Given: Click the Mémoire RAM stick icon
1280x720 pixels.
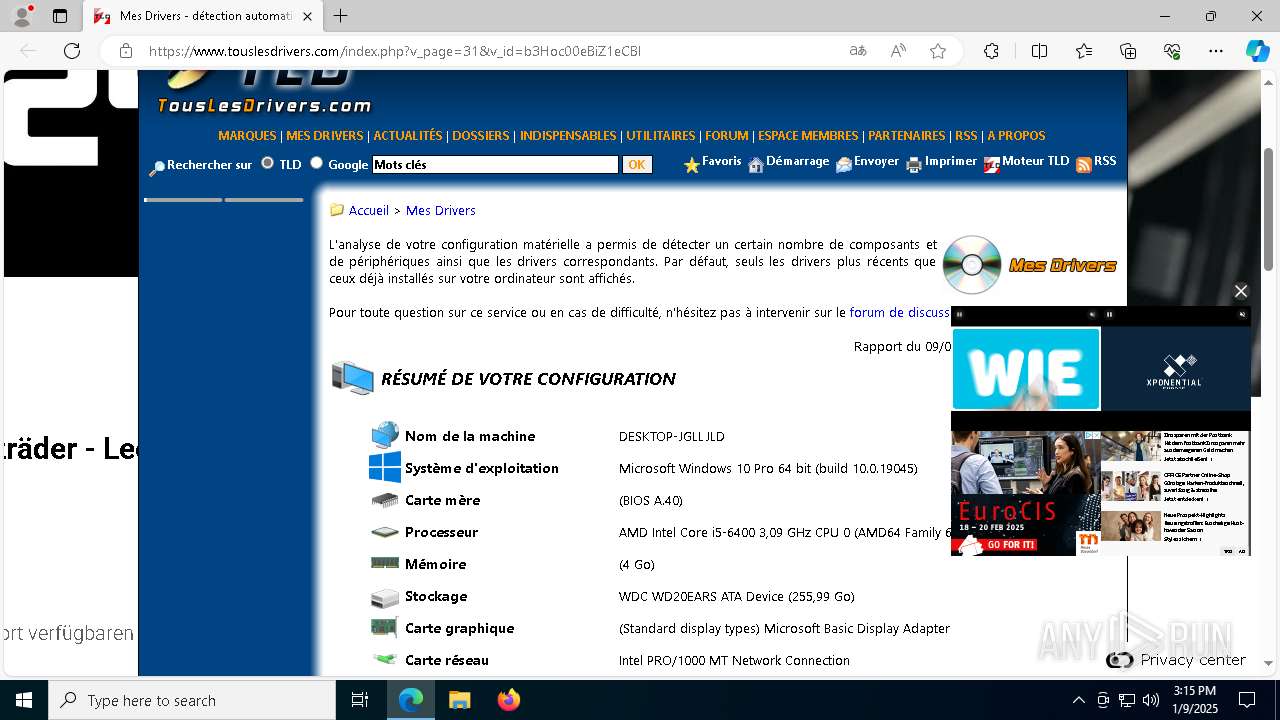Looking at the screenshot, I should [x=385, y=563].
